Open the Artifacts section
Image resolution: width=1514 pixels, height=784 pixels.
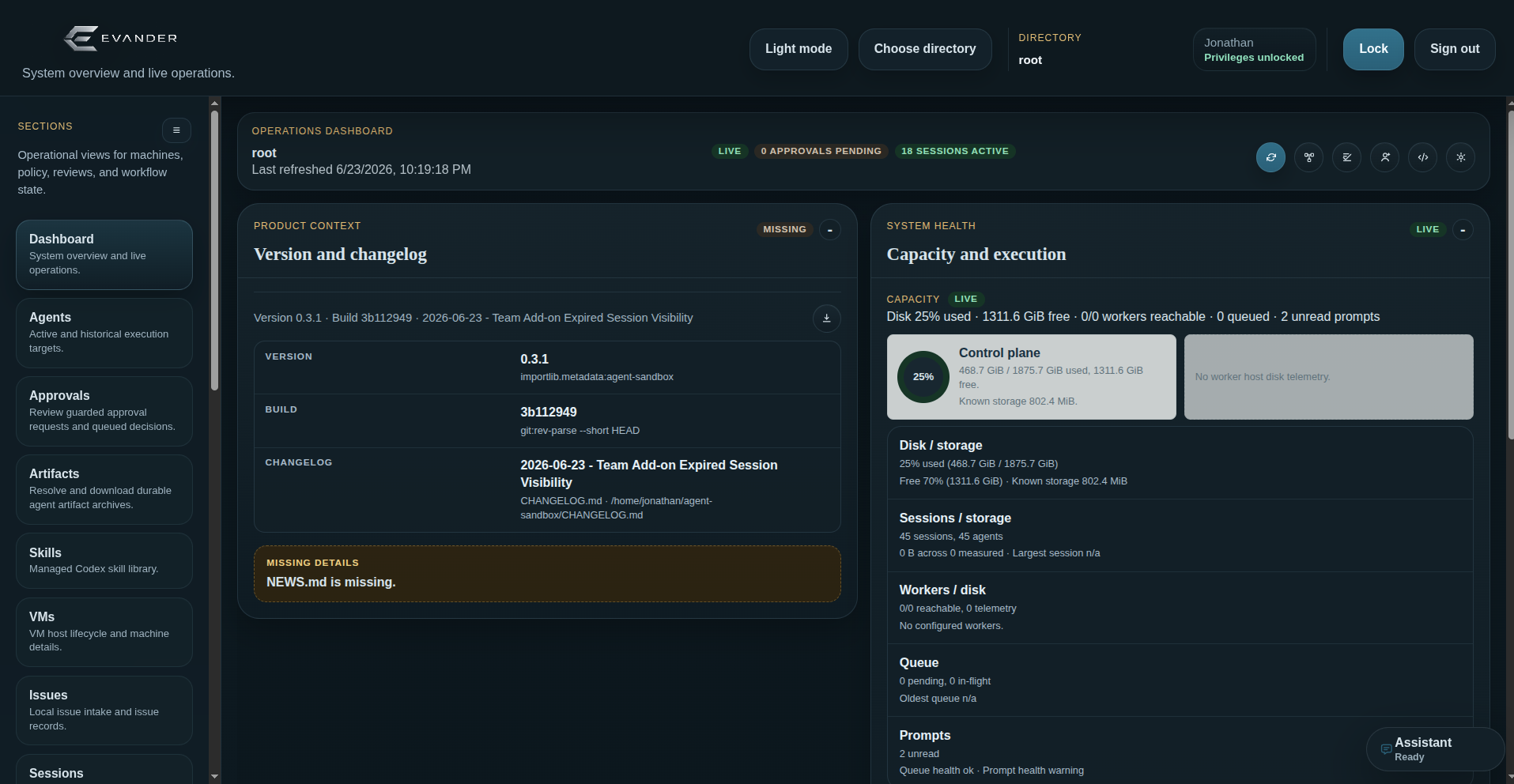[x=104, y=489]
